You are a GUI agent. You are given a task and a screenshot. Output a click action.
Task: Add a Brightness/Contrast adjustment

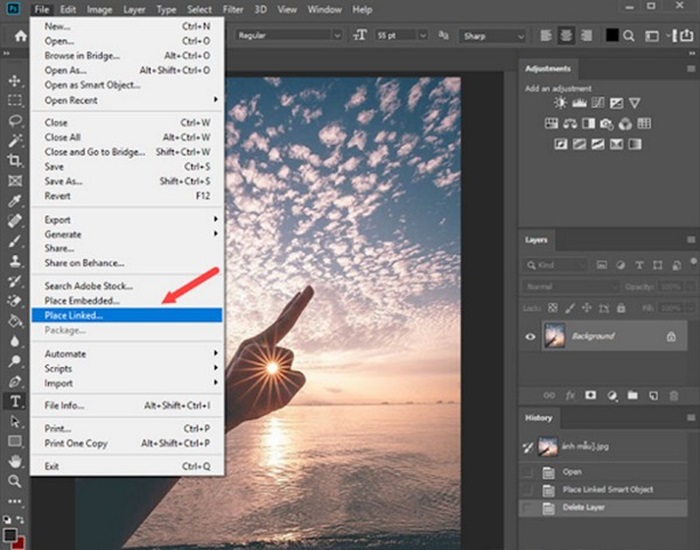(x=560, y=103)
